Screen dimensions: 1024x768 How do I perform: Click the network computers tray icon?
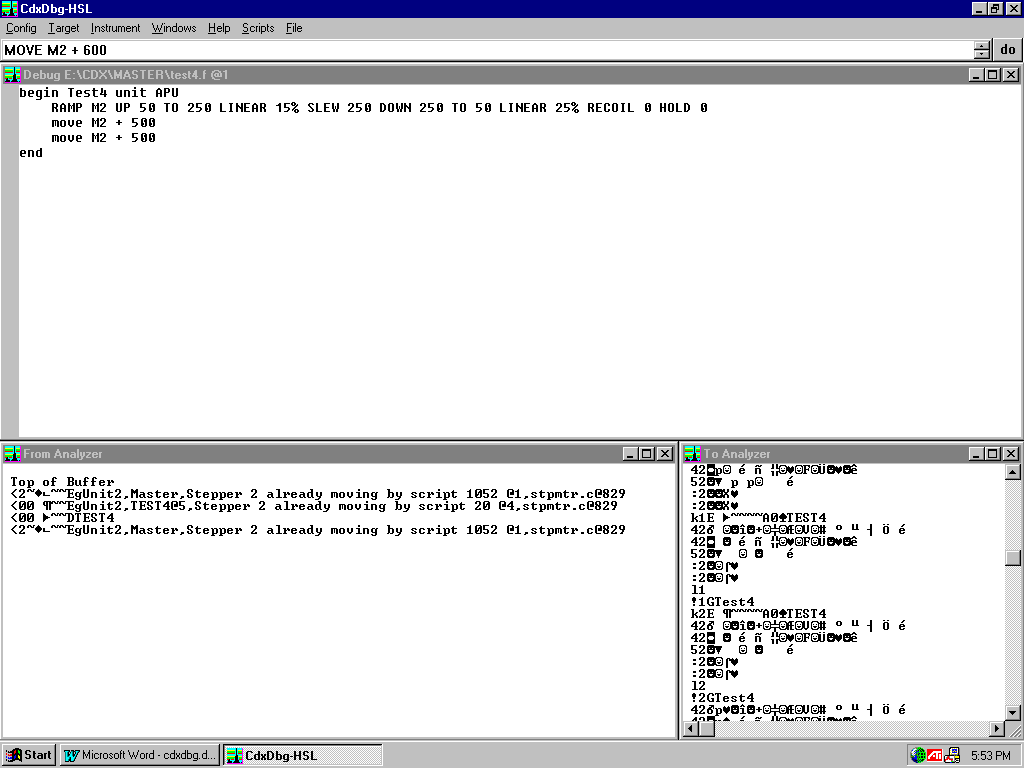pyautogui.click(x=952, y=755)
